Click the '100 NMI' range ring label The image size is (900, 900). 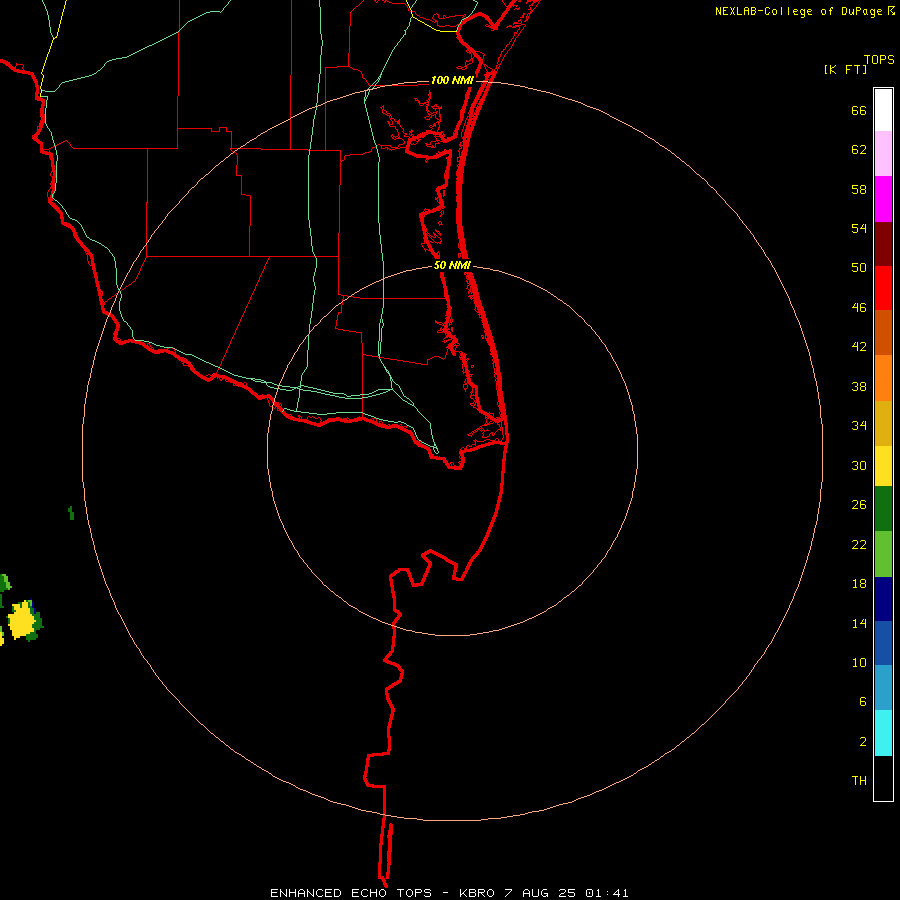point(452,80)
